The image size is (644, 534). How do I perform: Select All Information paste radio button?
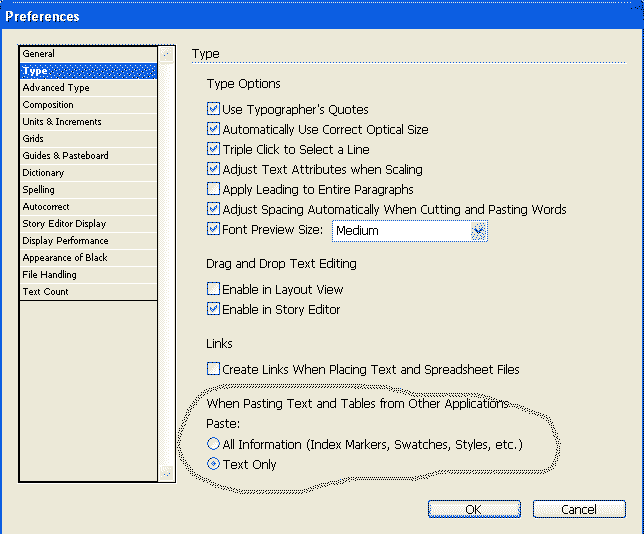(x=213, y=444)
